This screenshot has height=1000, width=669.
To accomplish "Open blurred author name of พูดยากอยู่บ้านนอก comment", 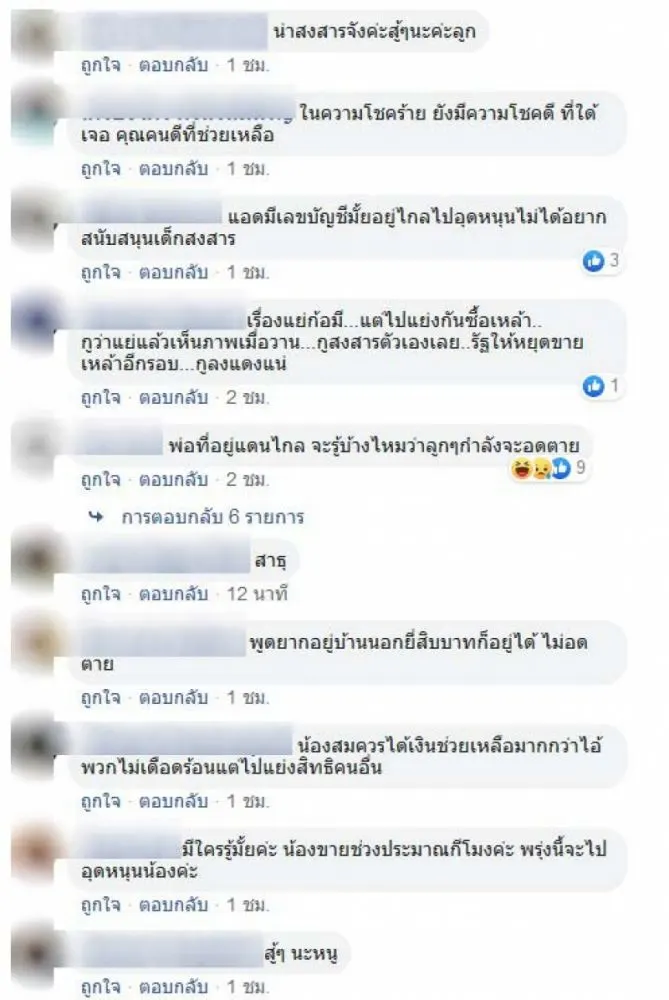I will tap(163, 642).
